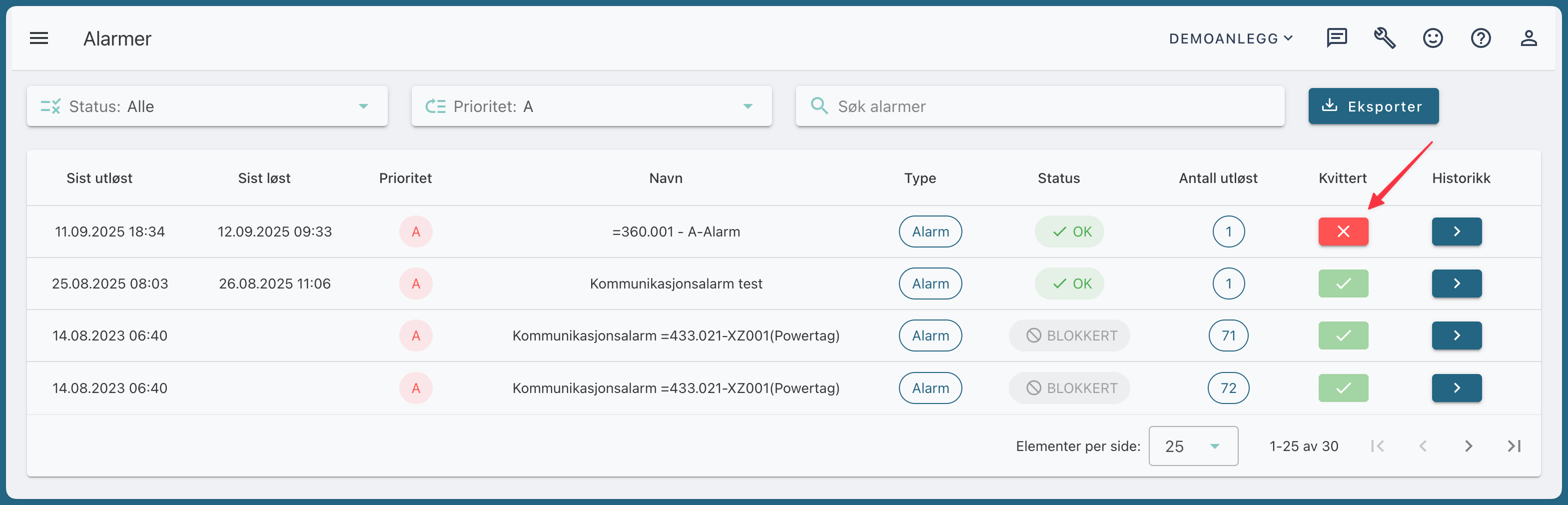Click Alarm type chip for Kommunikasjonsalarm test
Viewport: 1568px width, 505px height.
[x=930, y=283]
